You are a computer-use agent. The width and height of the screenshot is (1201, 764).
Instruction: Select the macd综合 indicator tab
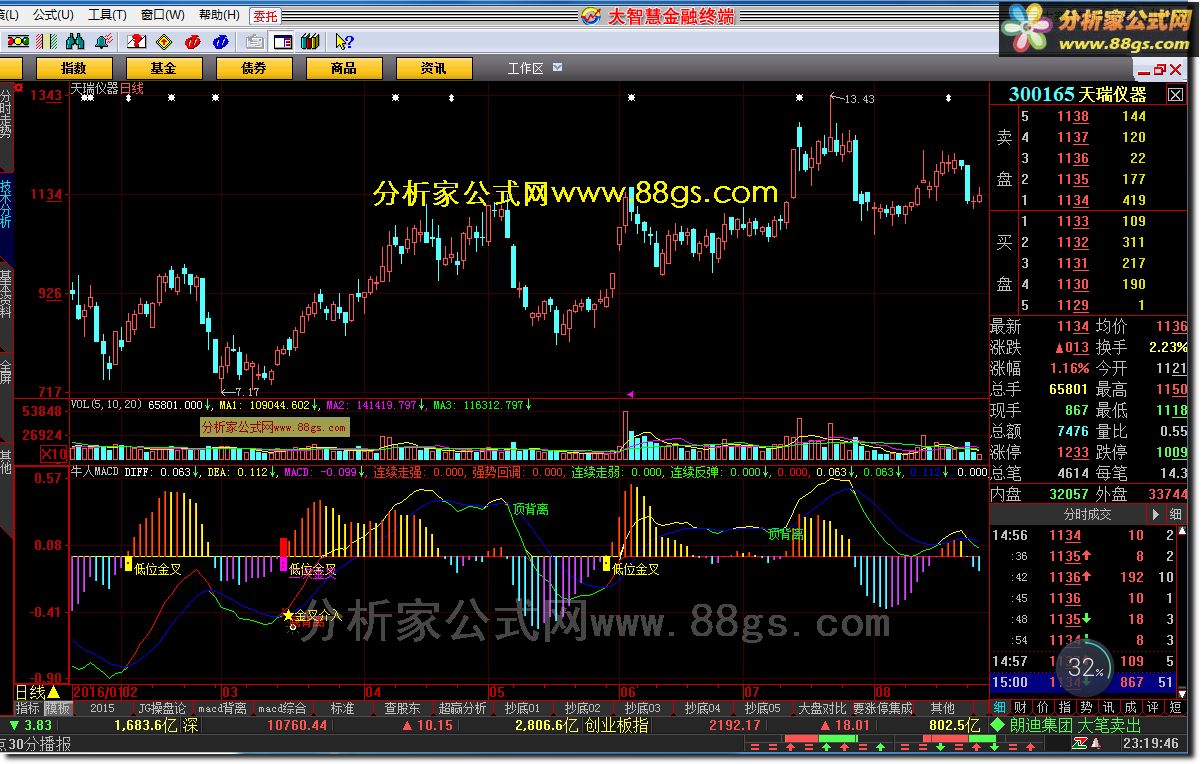282,708
